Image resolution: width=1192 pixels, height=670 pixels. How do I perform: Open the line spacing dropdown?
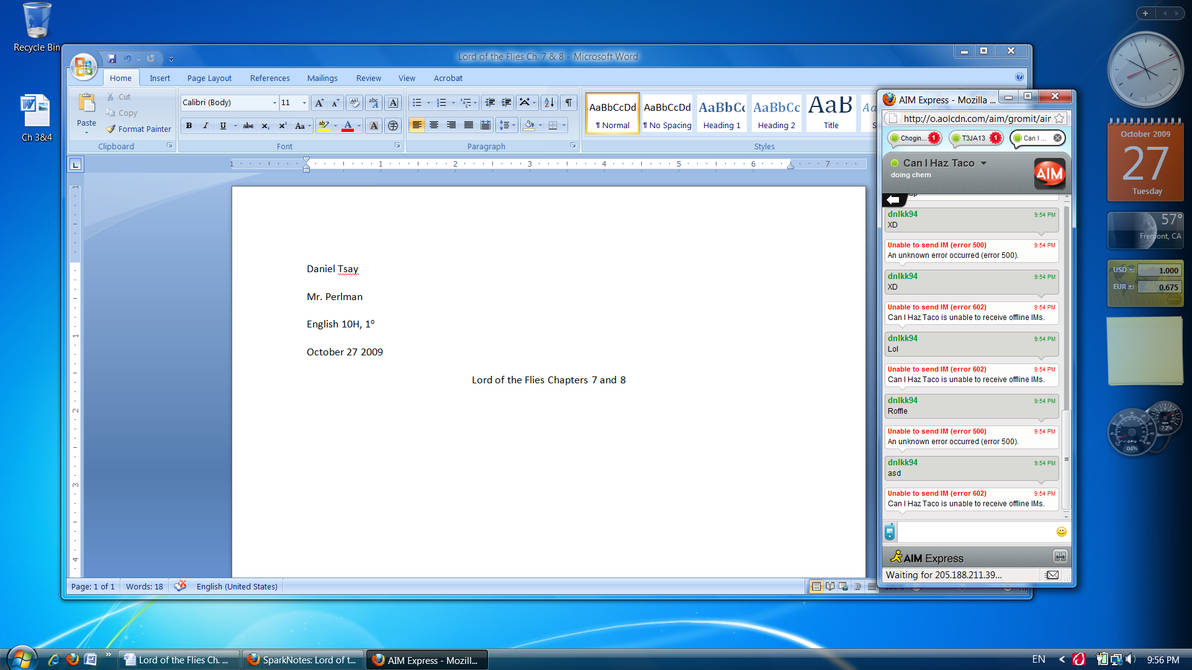point(506,125)
